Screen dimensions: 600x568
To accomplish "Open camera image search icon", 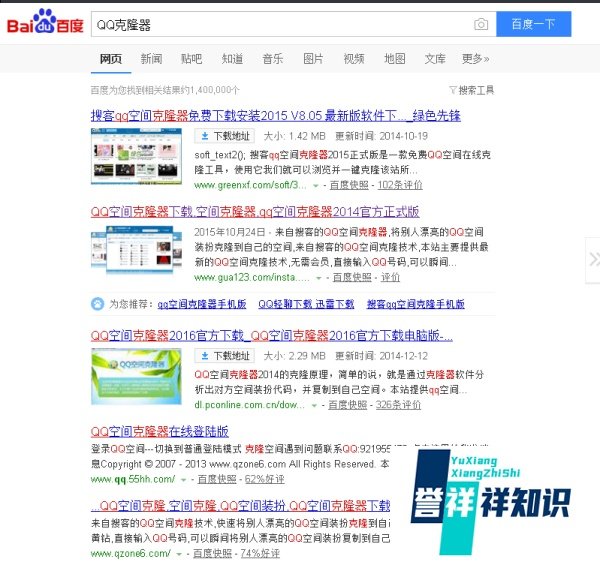I will point(481,24).
